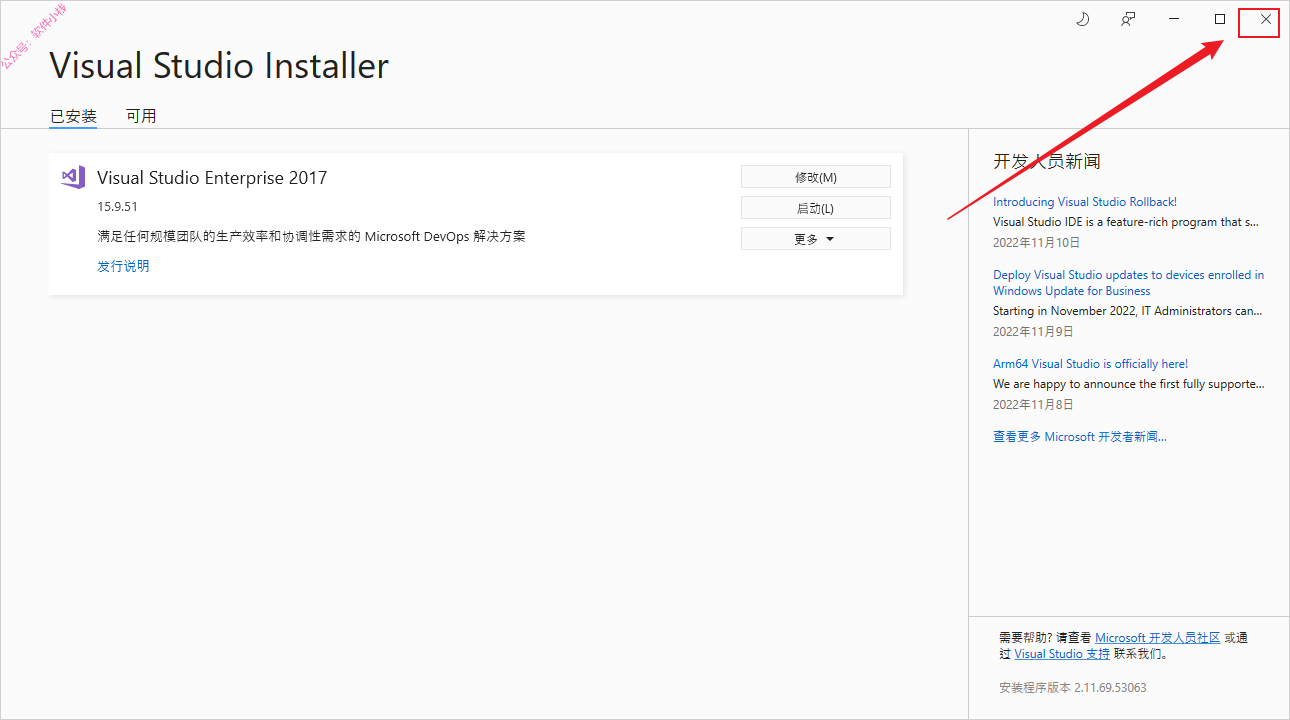This screenshot has height=720, width=1290.
Task: Click the Visual Studio purple logo icon
Action: [x=73, y=177]
